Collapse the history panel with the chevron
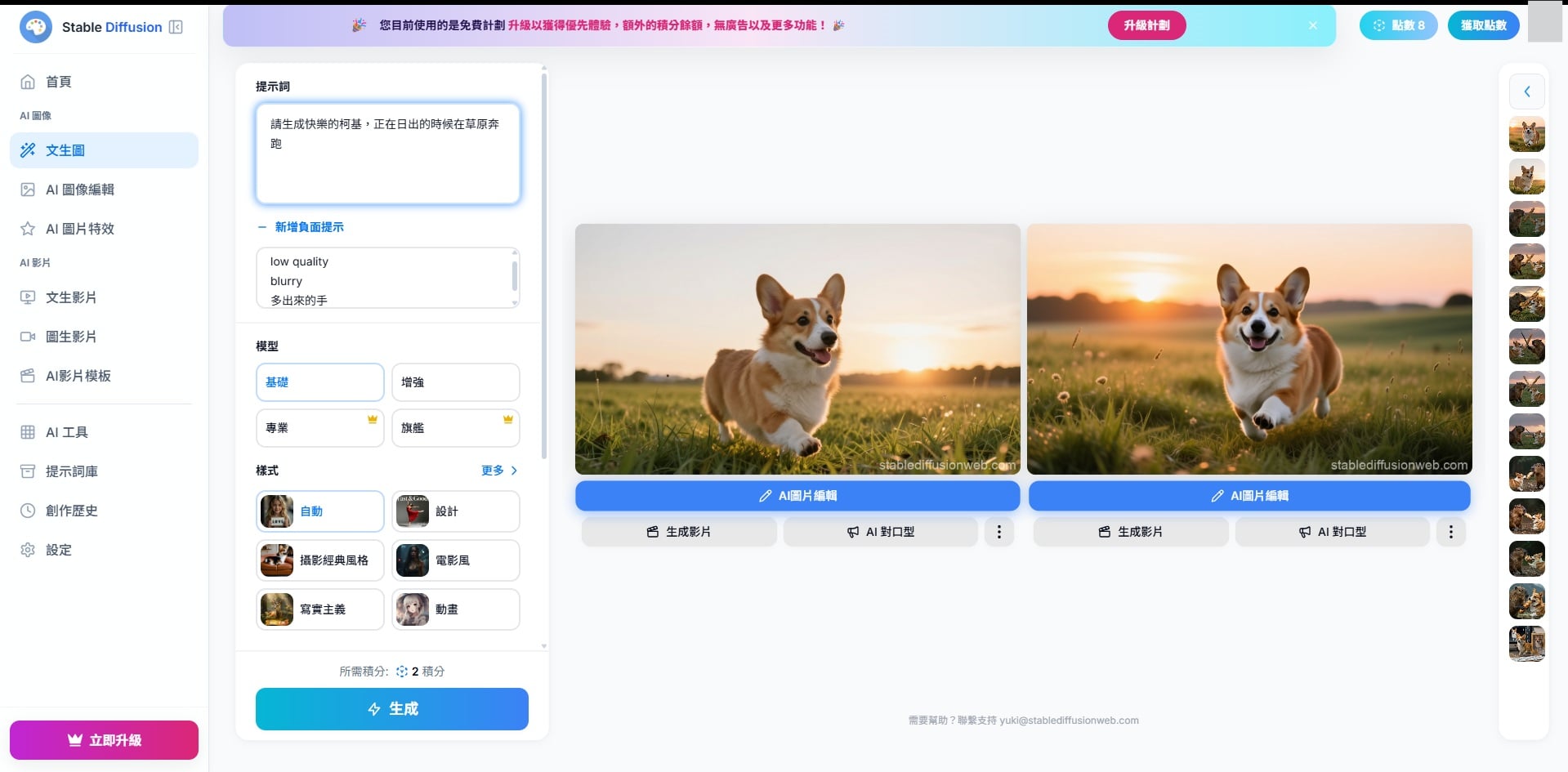 1526,91
